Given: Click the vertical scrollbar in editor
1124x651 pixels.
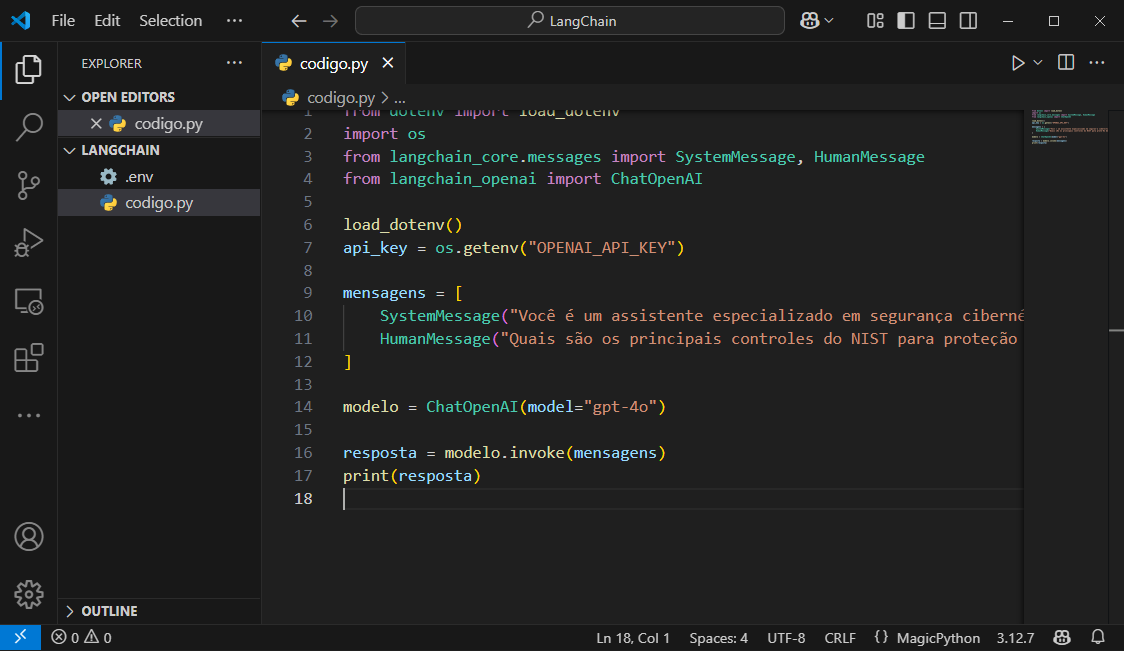Looking at the screenshot, I should coord(1117,366).
